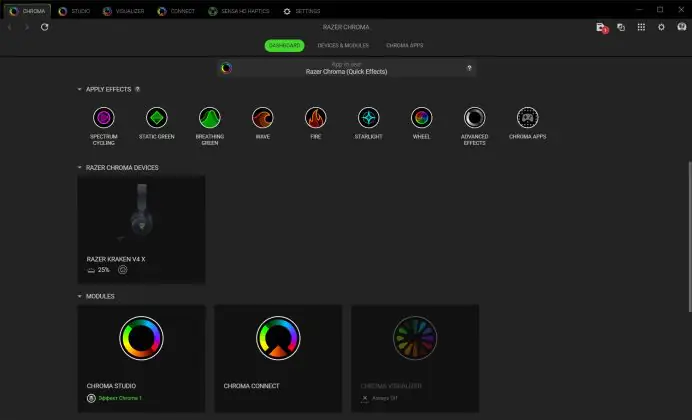Collapse the Modules section
The height and width of the screenshot is (420, 692).
[79, 296]
